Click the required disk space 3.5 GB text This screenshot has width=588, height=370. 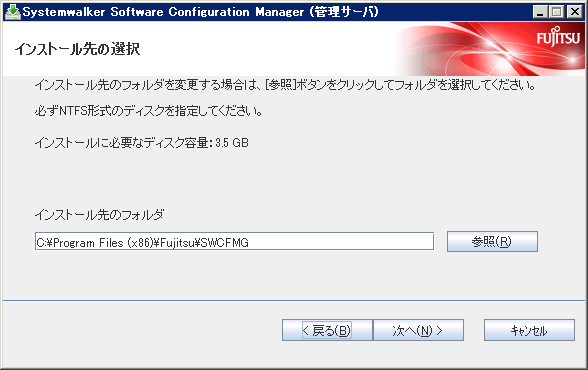coord(141,142)
